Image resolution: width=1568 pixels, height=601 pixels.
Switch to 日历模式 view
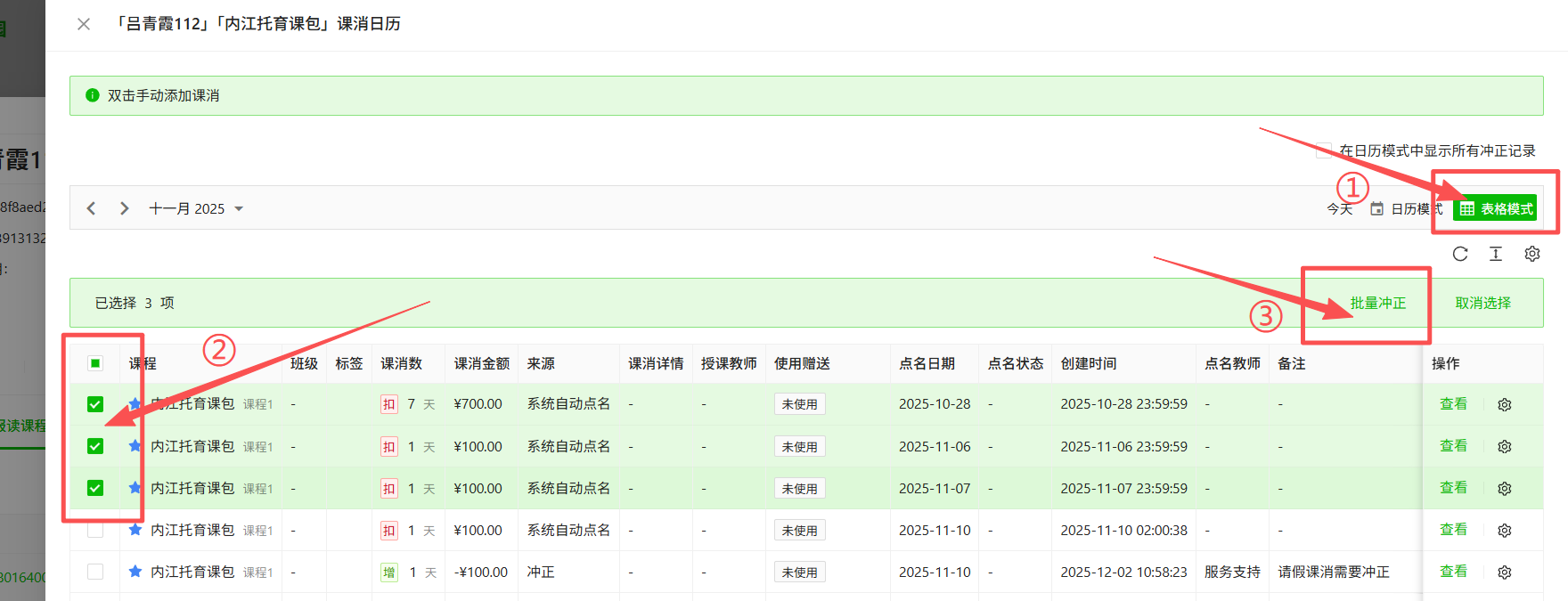(x=1406, y=208)
